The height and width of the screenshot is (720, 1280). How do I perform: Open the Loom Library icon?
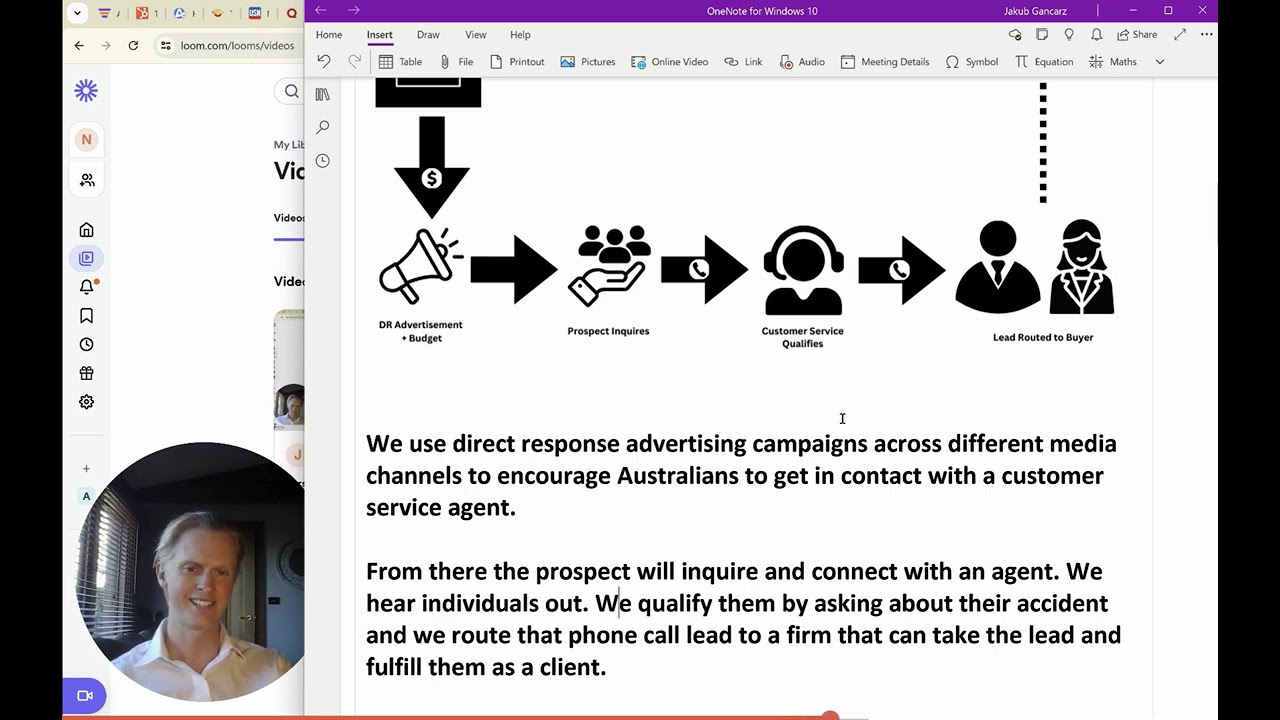86,258
